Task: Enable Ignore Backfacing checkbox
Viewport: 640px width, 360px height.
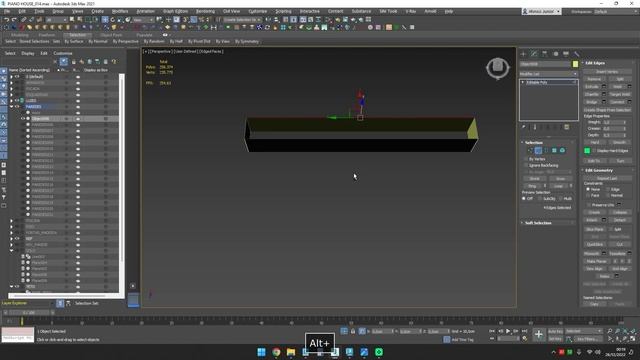Action: click(x=526, y=165)
